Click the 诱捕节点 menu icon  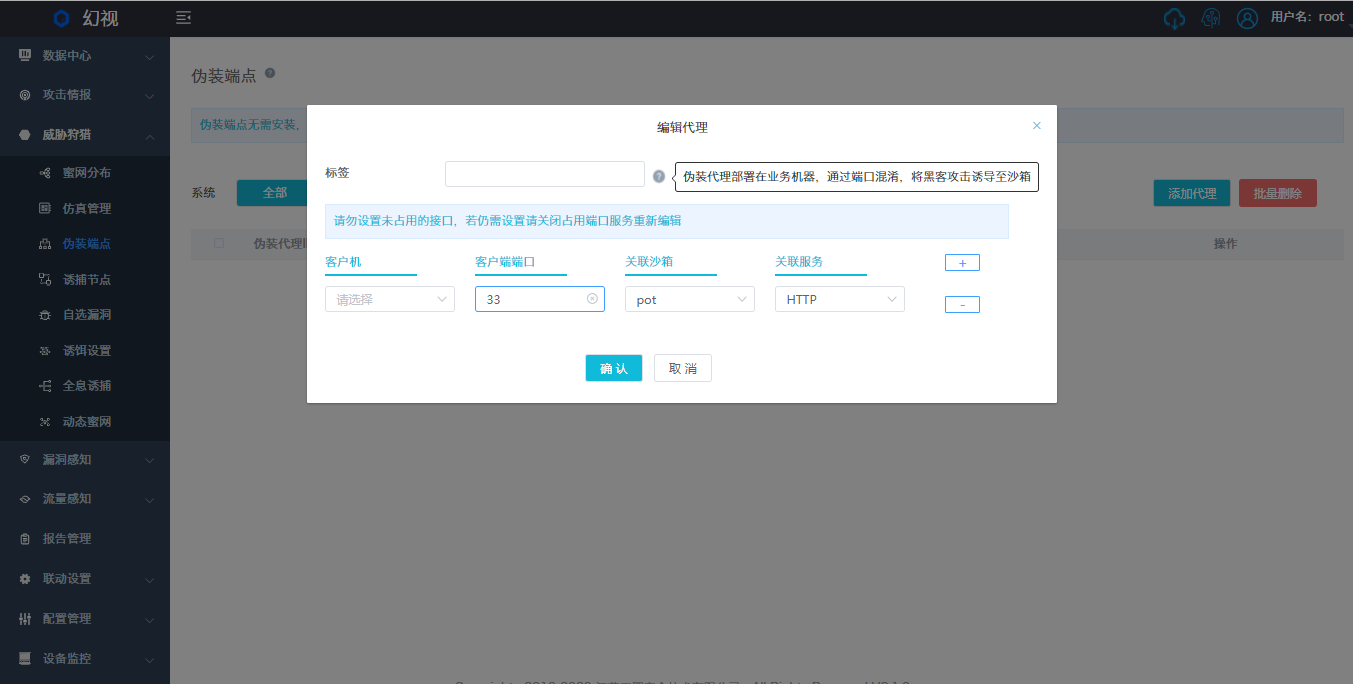pos(45,279)
